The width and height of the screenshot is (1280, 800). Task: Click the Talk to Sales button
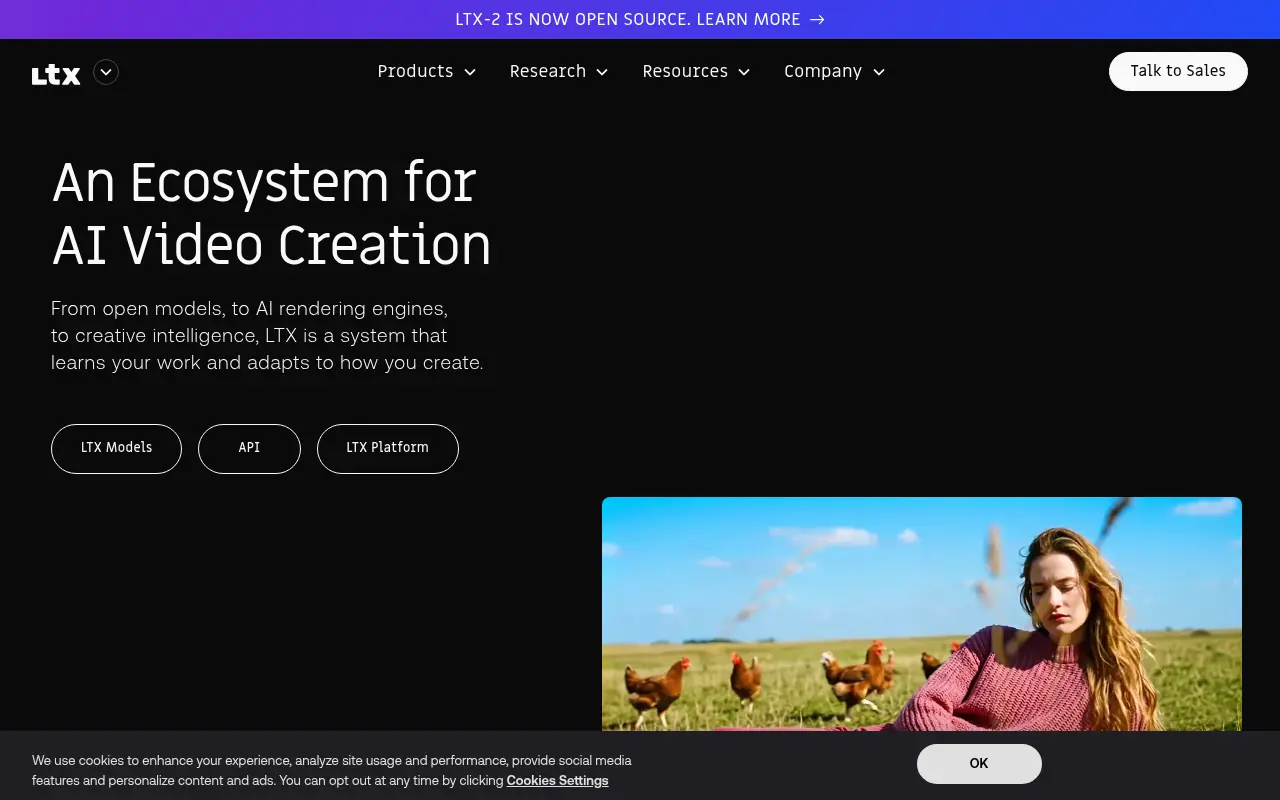(1178, 71)
